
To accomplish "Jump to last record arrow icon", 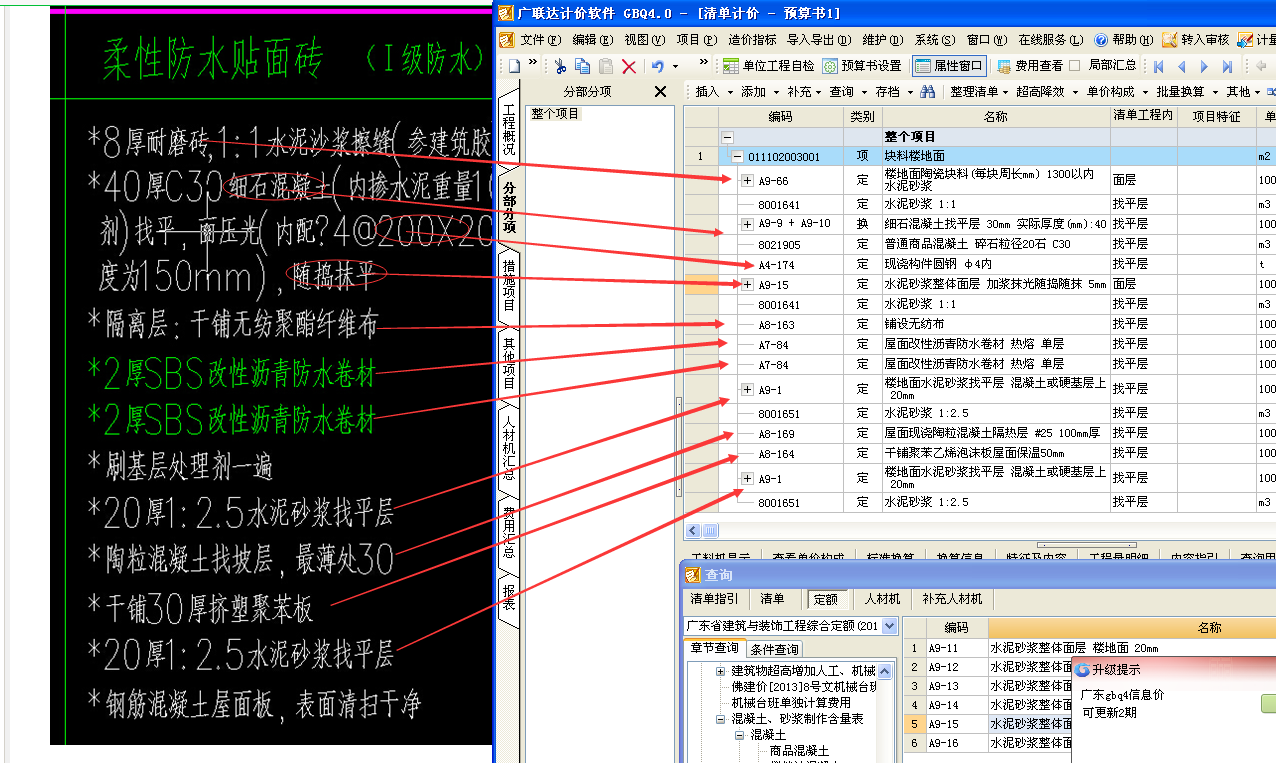I will click(1227, 66).
